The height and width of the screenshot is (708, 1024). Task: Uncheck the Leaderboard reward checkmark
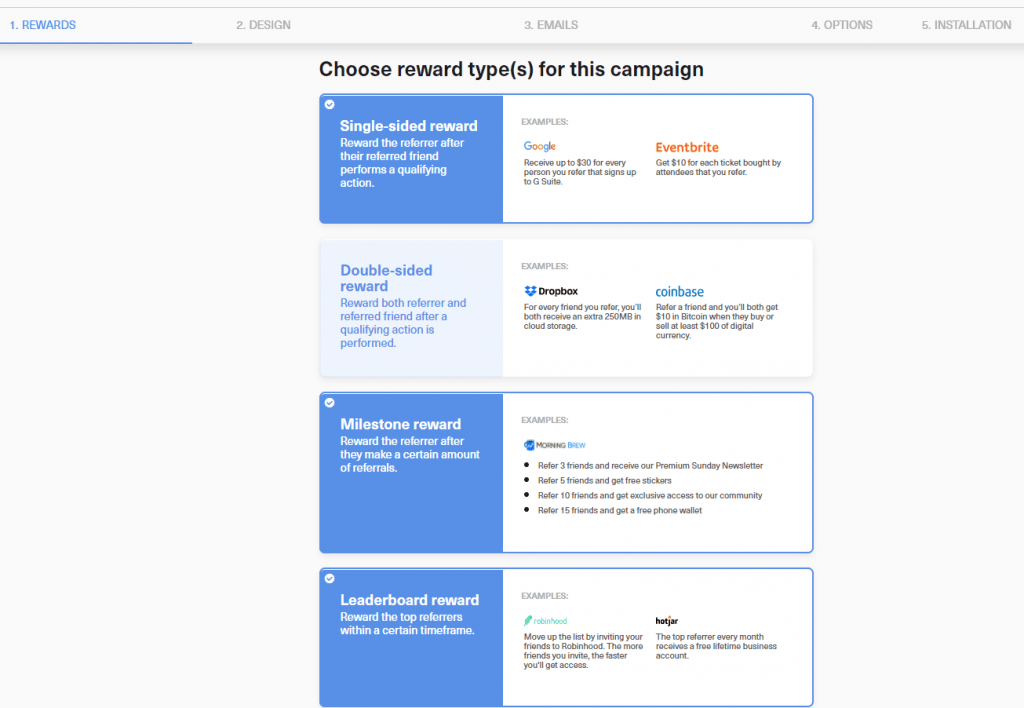(330, 578)
